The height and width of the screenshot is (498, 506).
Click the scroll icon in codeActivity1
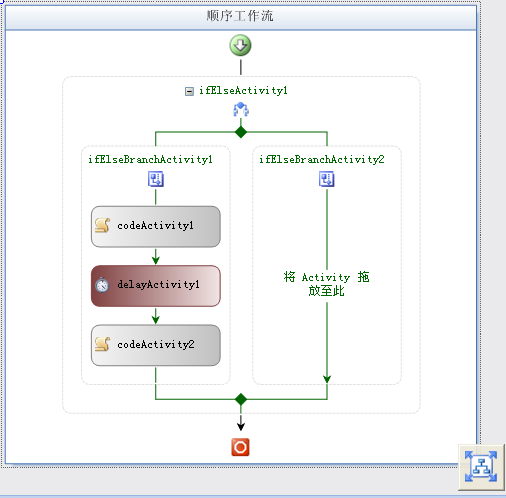pyautogui.click(x=102, y=226)
